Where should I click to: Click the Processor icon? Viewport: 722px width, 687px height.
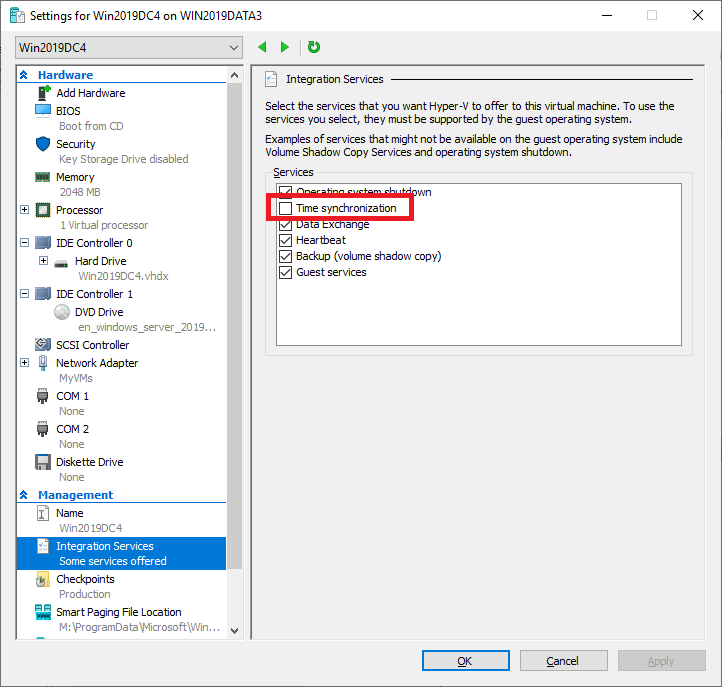(x=43, y=210)
